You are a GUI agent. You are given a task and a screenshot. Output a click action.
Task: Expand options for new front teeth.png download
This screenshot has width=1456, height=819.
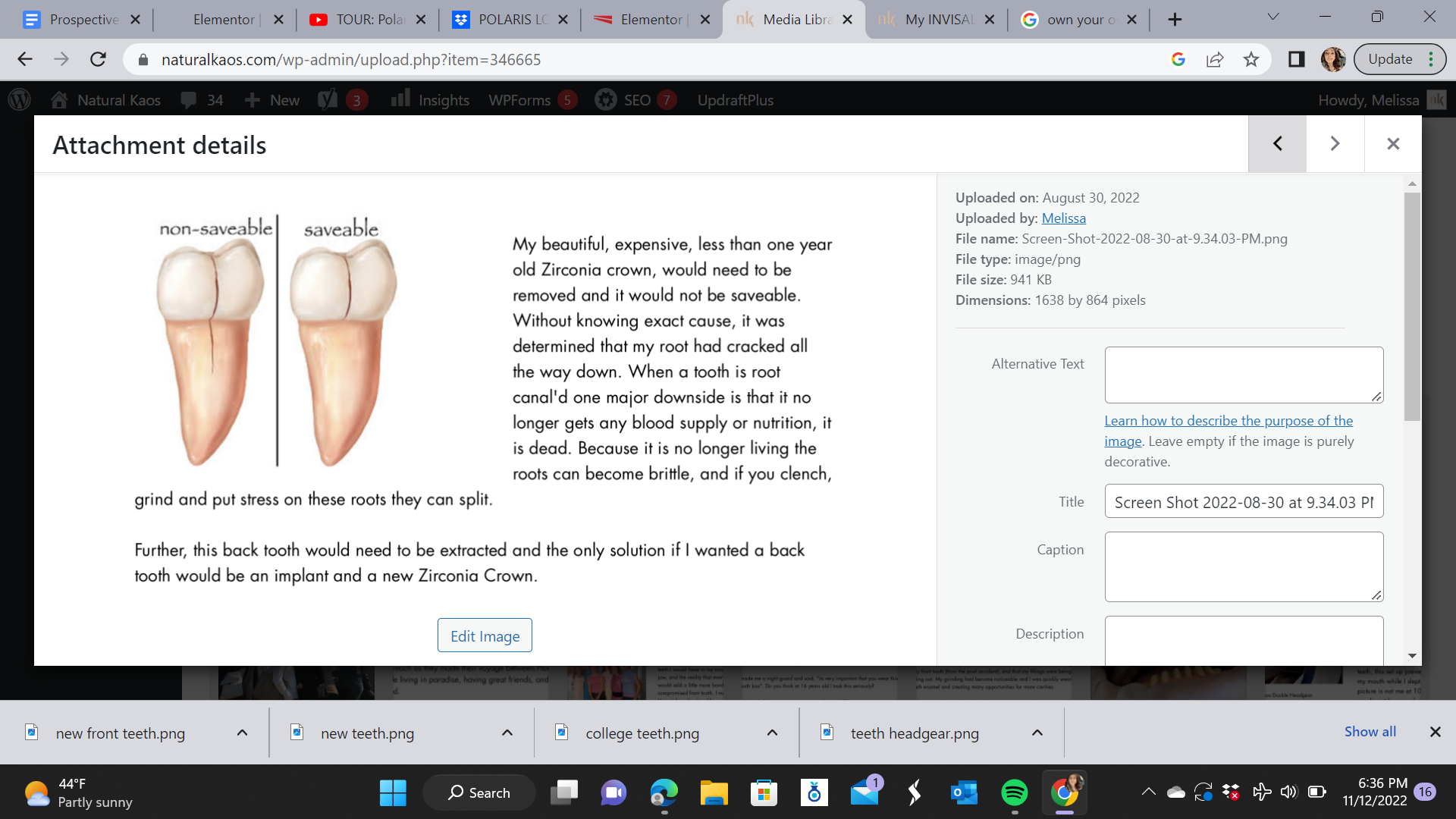[242, 733]
